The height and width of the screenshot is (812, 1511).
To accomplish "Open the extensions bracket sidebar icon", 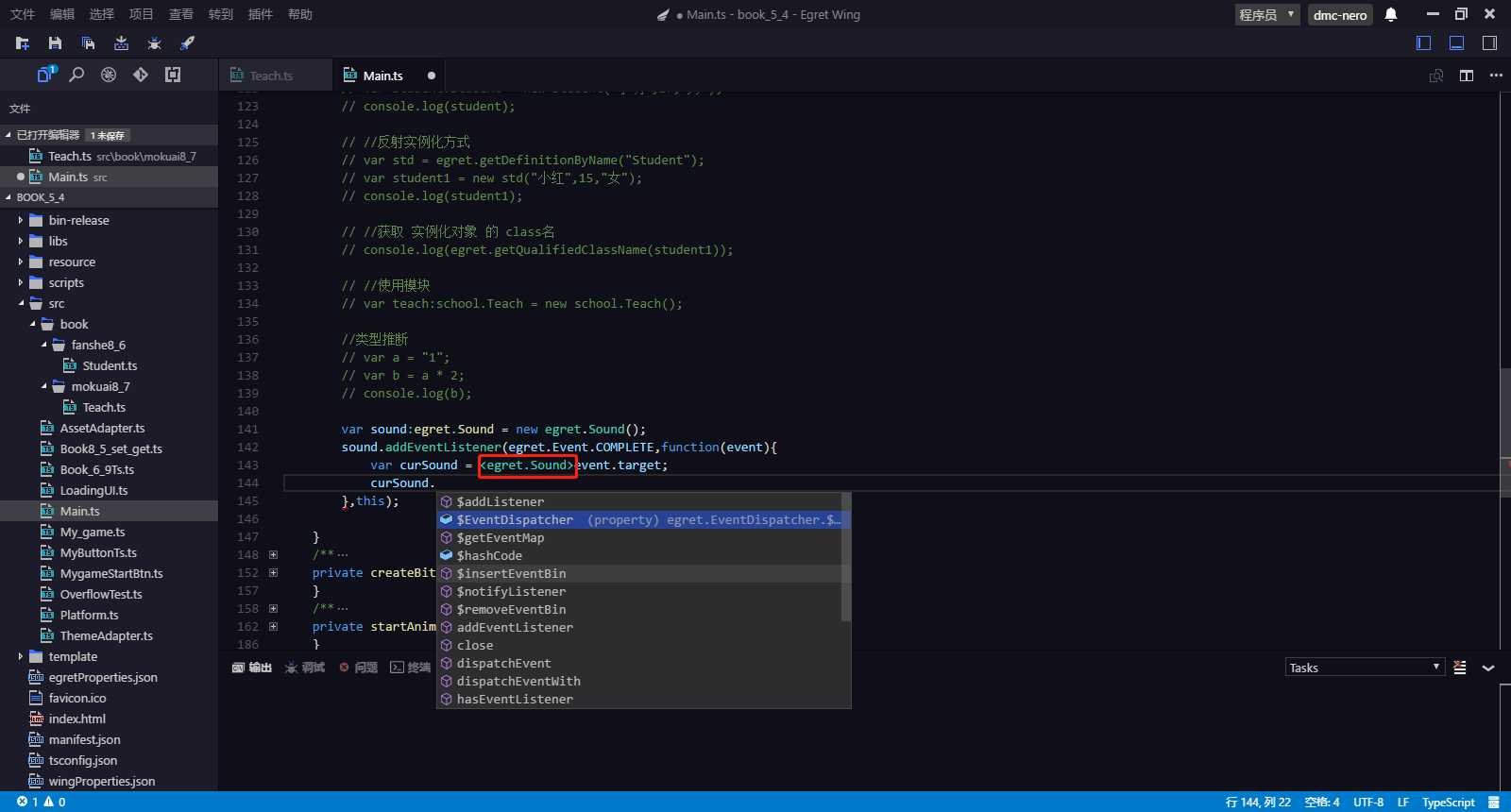I will coord(173,75).
